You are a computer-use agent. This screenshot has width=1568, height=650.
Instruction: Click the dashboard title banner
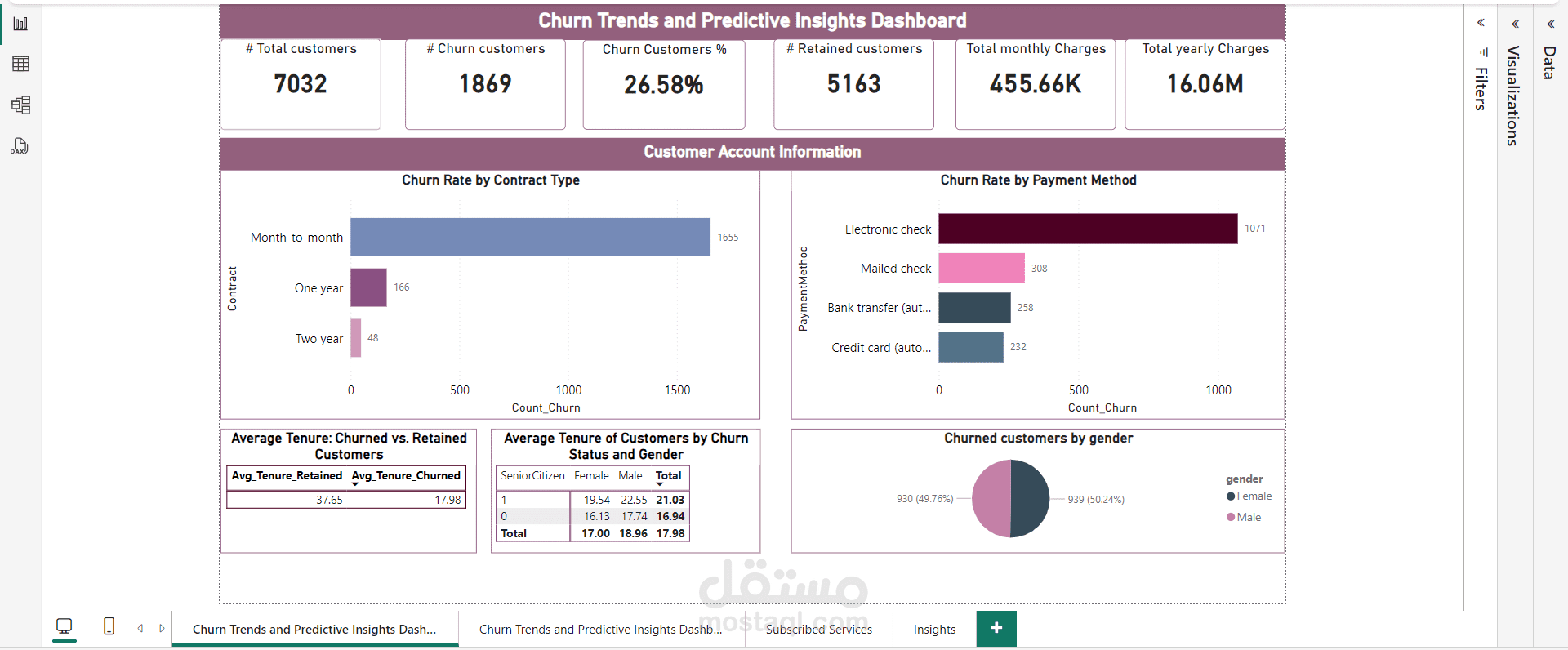point(752,21)
